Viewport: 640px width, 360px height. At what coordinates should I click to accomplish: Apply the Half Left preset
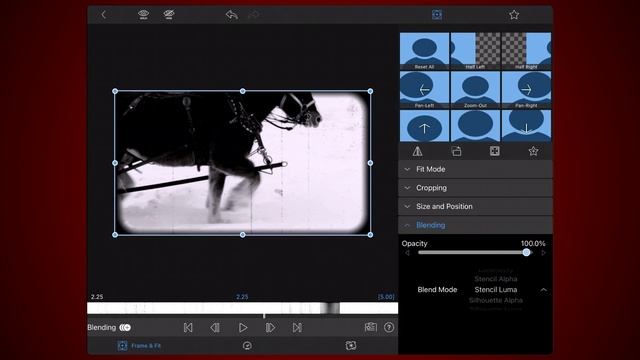(475, 51)
